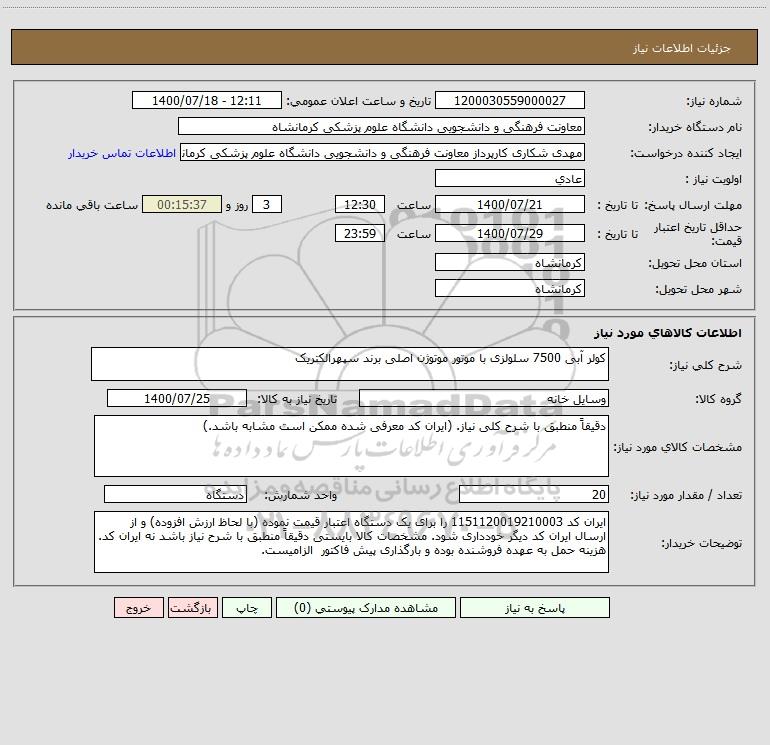Image resolution: width=770 pixels, height=745 pixels.
Task: Click the countdown timer 00:15:37
Action: (x=182, y=204)
